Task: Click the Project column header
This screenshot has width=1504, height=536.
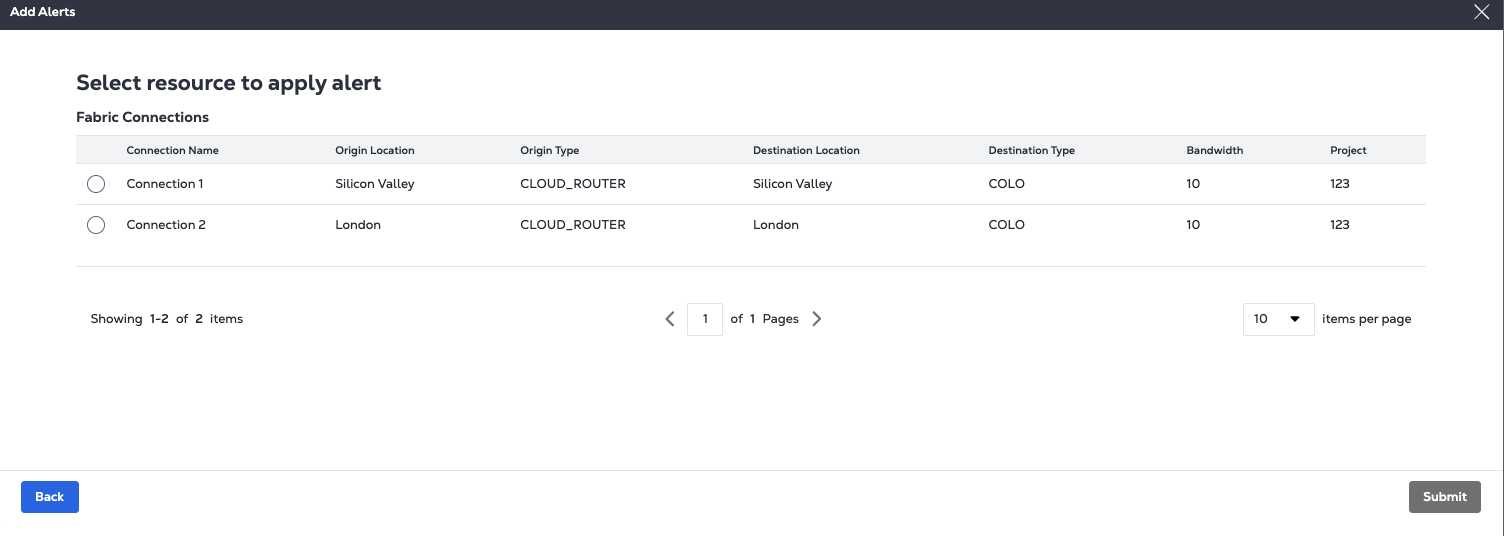Action: coord(1348,150)
